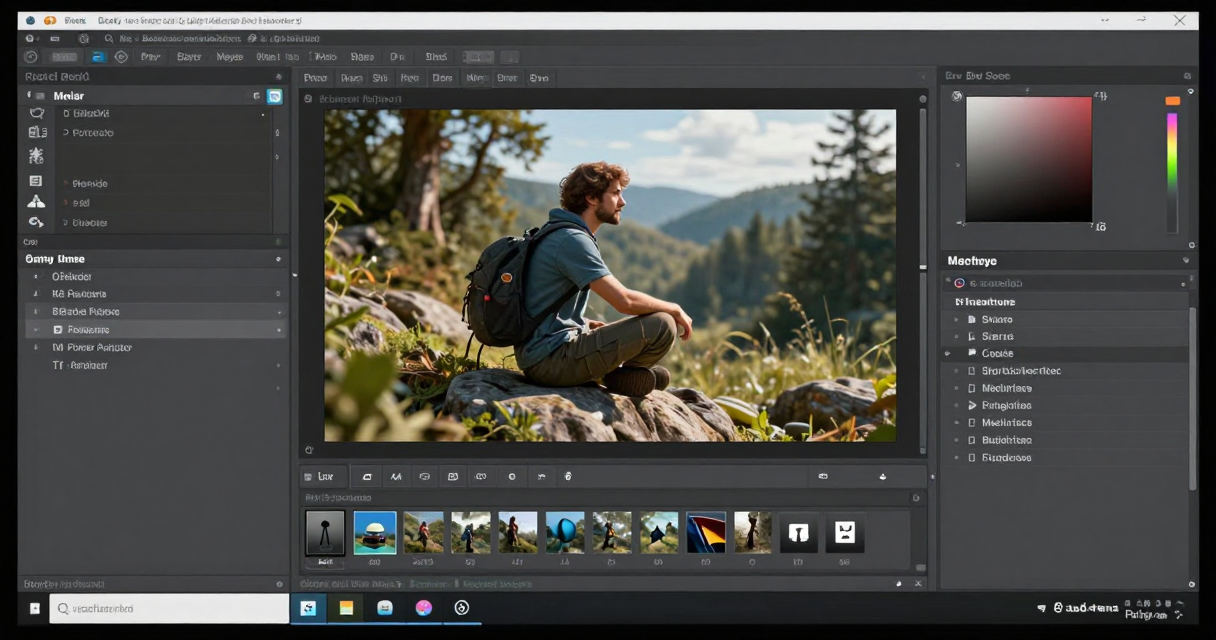Screen dimensions: 1216x640
Task: Click the small icon at the canvas's bottom-left corner
Action: [x=309, y=450]
